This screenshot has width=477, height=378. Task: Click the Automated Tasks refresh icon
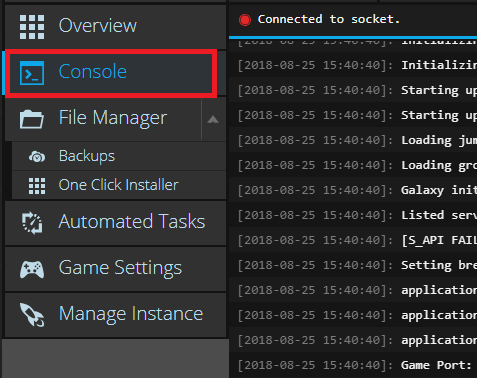(x=32, y=223)
